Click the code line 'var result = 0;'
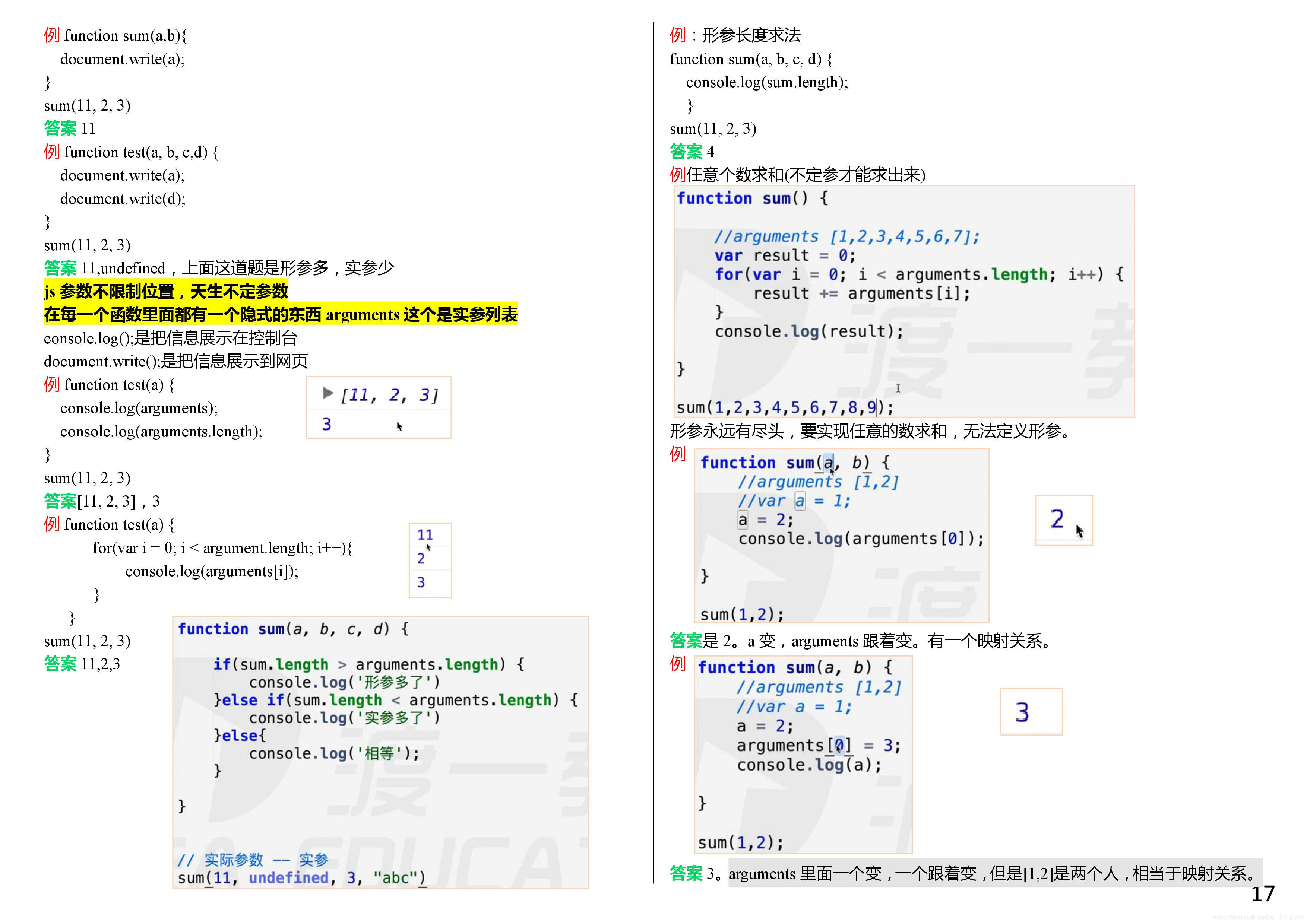 (785, 255)
